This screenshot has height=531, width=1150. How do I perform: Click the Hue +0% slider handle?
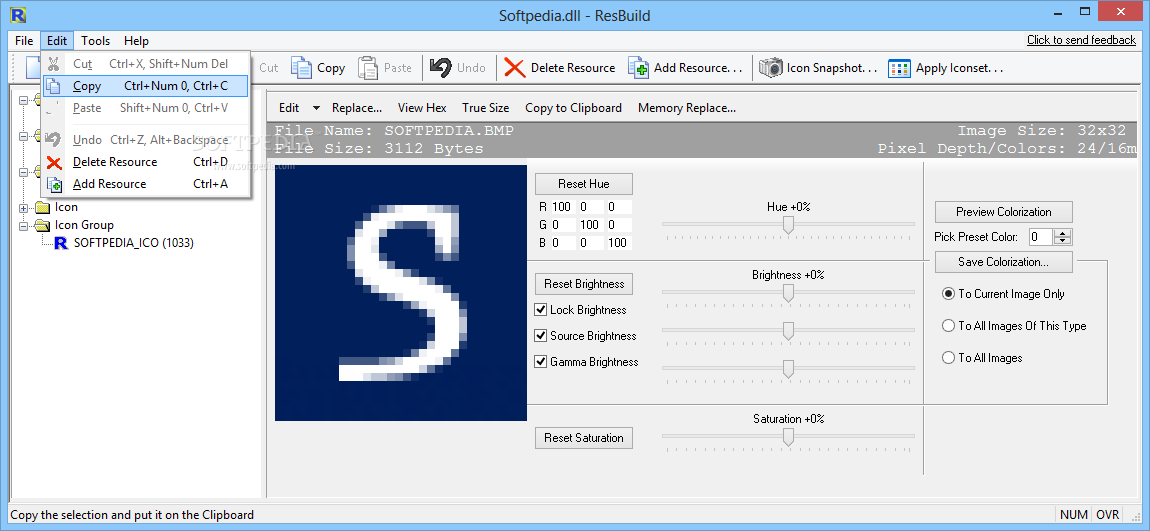[788, 224]
